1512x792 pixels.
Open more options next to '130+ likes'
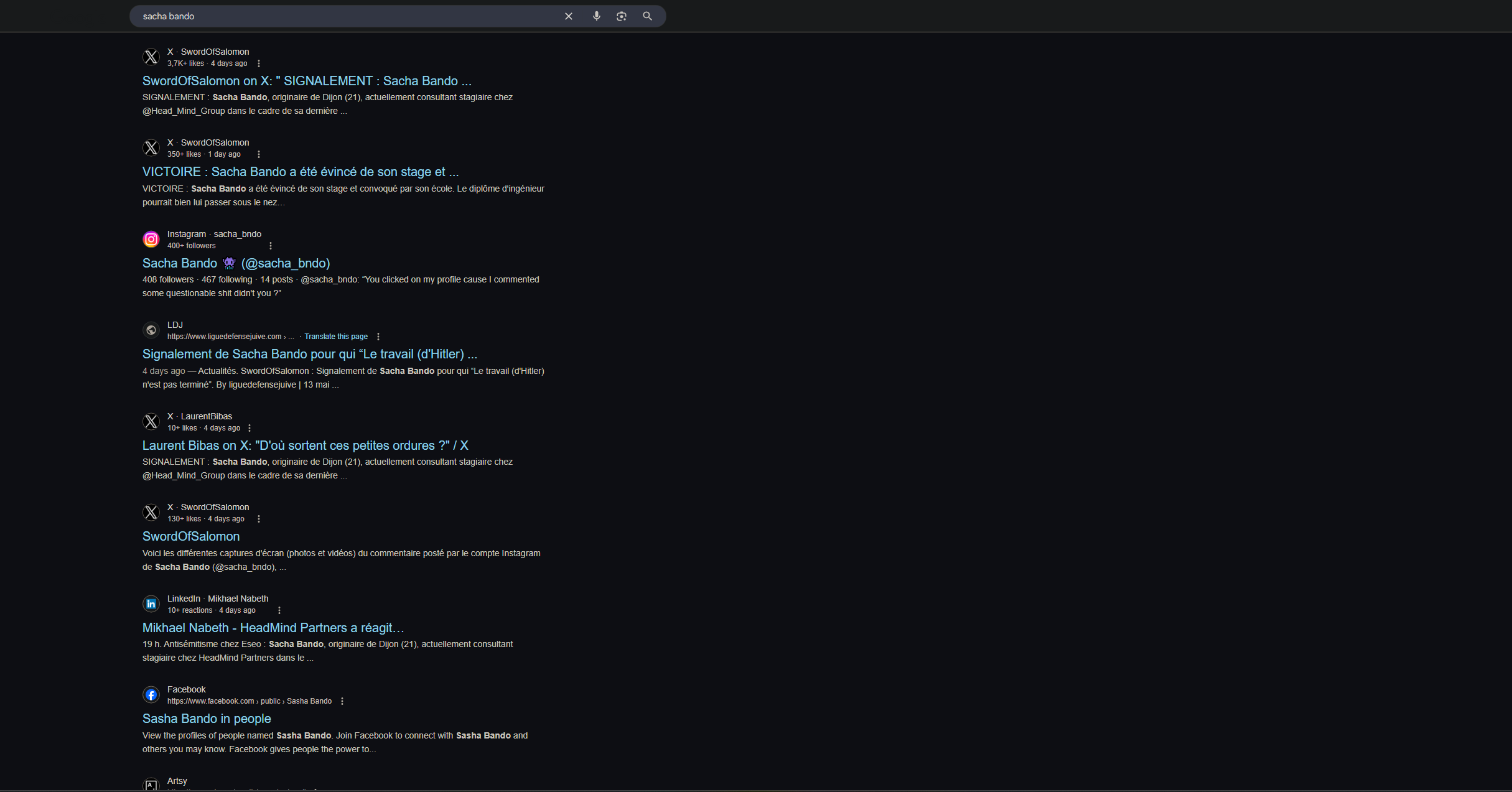click(x=259, y=519)
